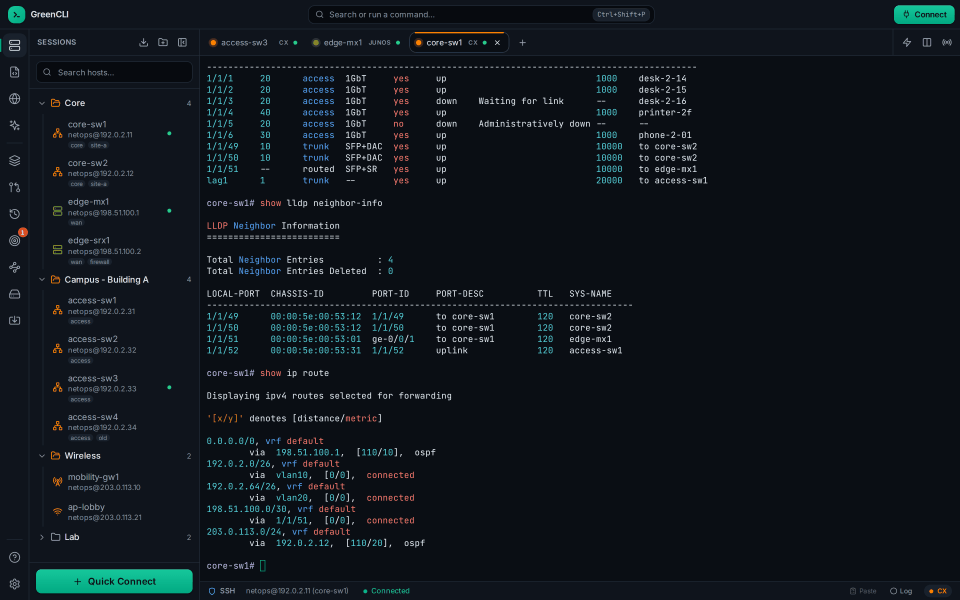Open the download-to-tray sidebar icon

pyautogui.click(x=15, y=321)
